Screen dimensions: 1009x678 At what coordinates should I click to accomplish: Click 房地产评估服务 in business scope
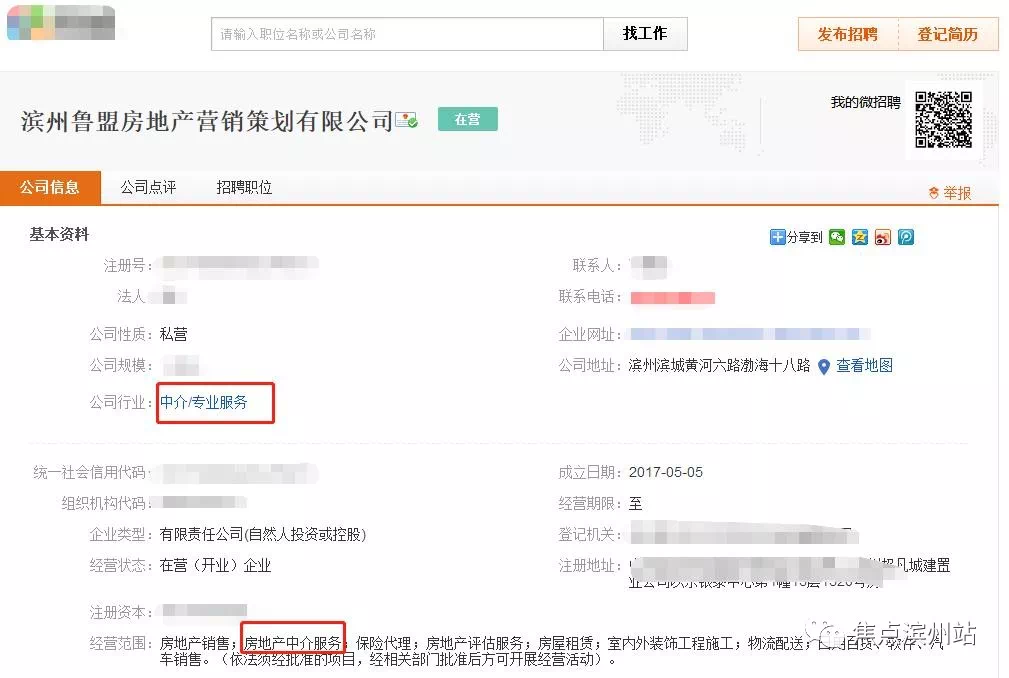[x=475, y=643]
